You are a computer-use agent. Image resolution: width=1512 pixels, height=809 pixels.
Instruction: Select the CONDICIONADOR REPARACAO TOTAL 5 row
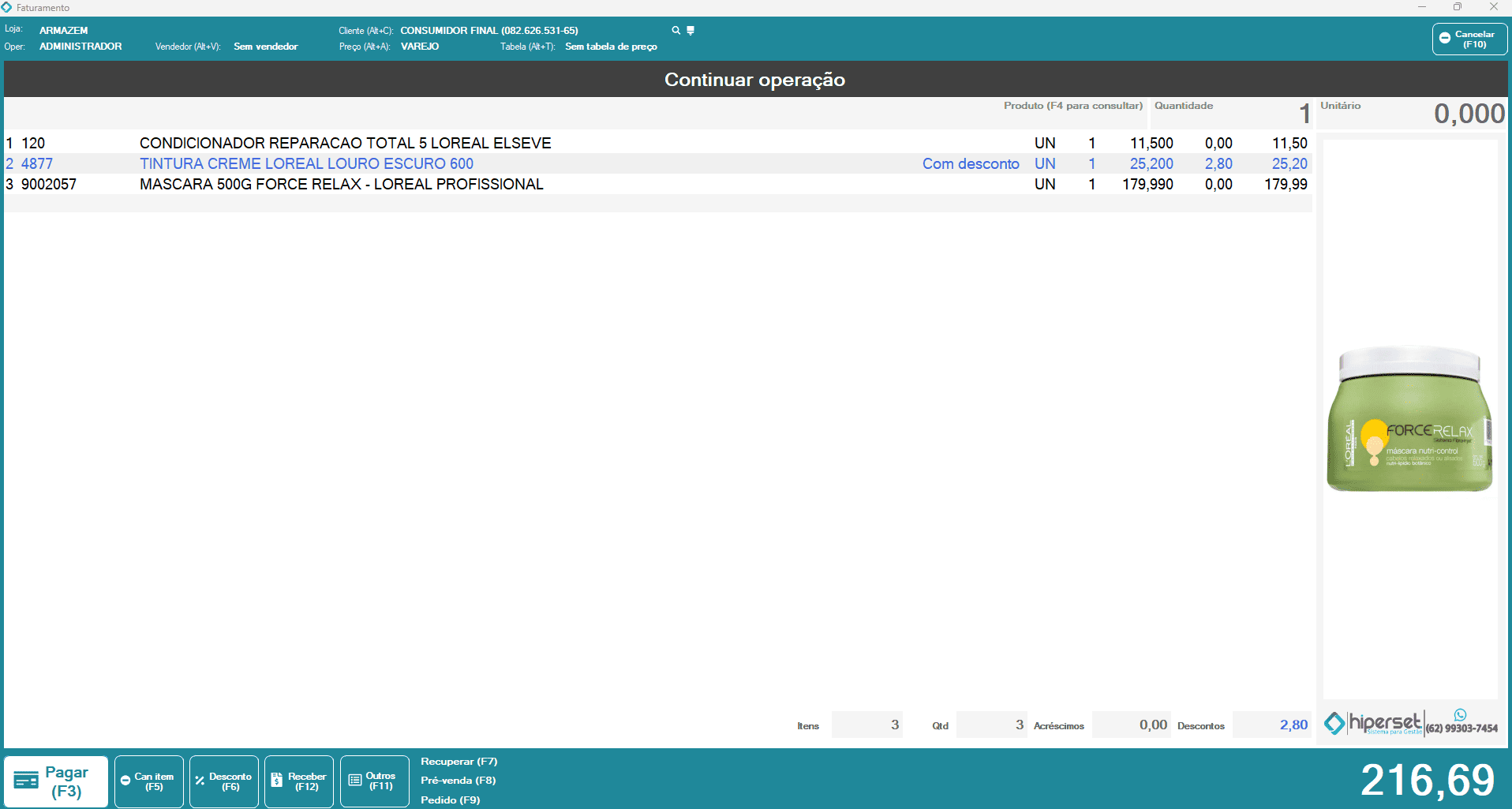click(x=345, y=143)
